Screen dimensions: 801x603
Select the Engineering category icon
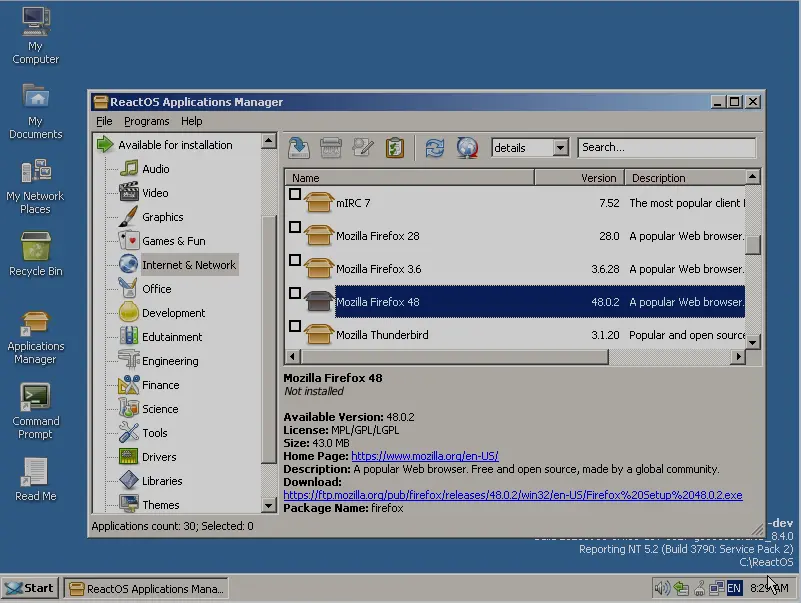129,360
